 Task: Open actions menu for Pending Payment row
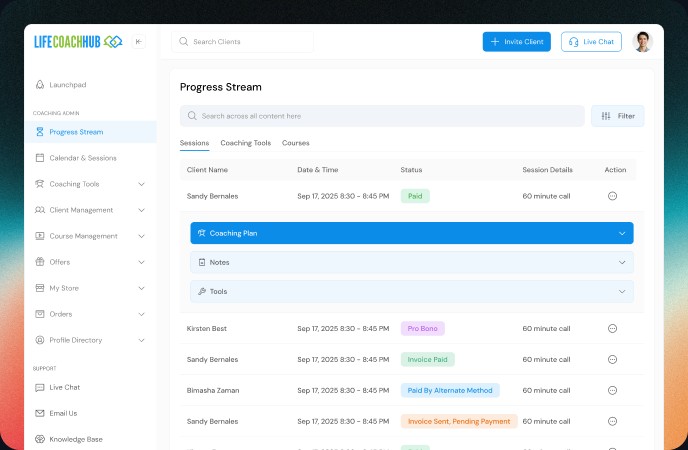(613, 421)
